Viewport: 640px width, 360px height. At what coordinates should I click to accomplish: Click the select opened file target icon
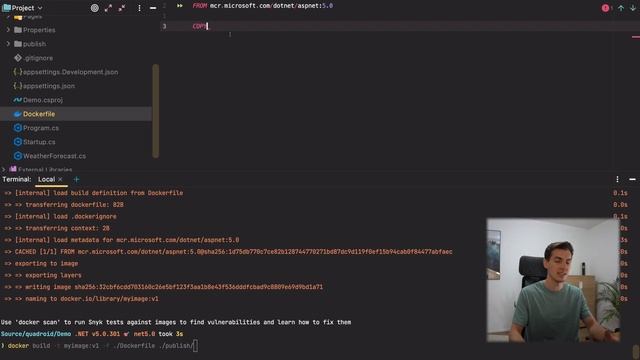pyautogui.click(x=95, y=8)
